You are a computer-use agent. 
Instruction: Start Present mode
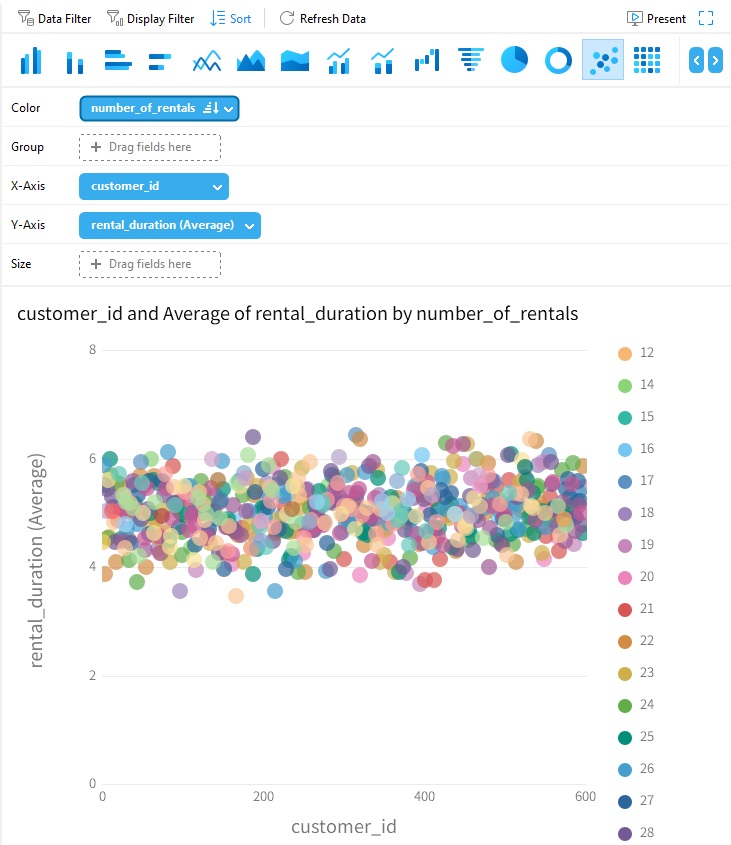[x=656, y=19]
